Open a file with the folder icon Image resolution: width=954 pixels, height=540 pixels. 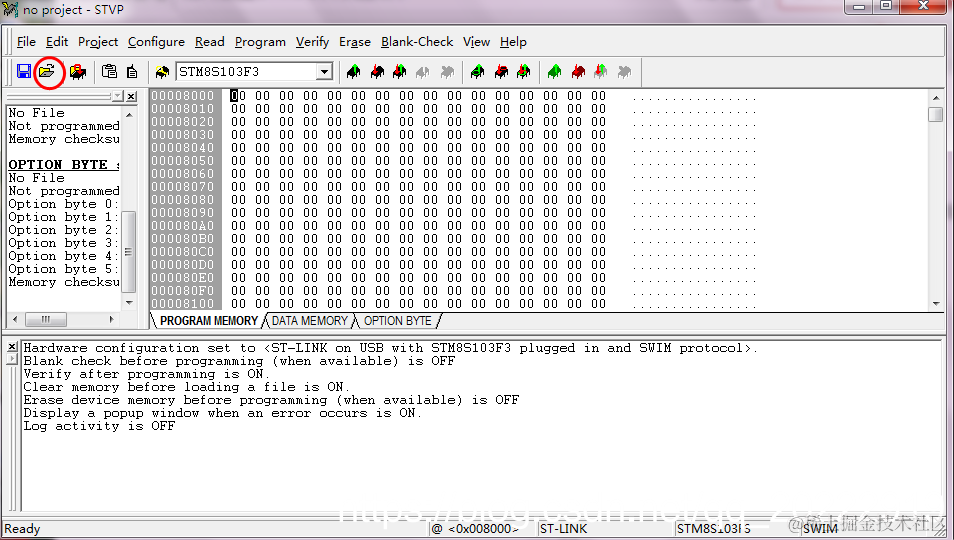pos(47,72)
